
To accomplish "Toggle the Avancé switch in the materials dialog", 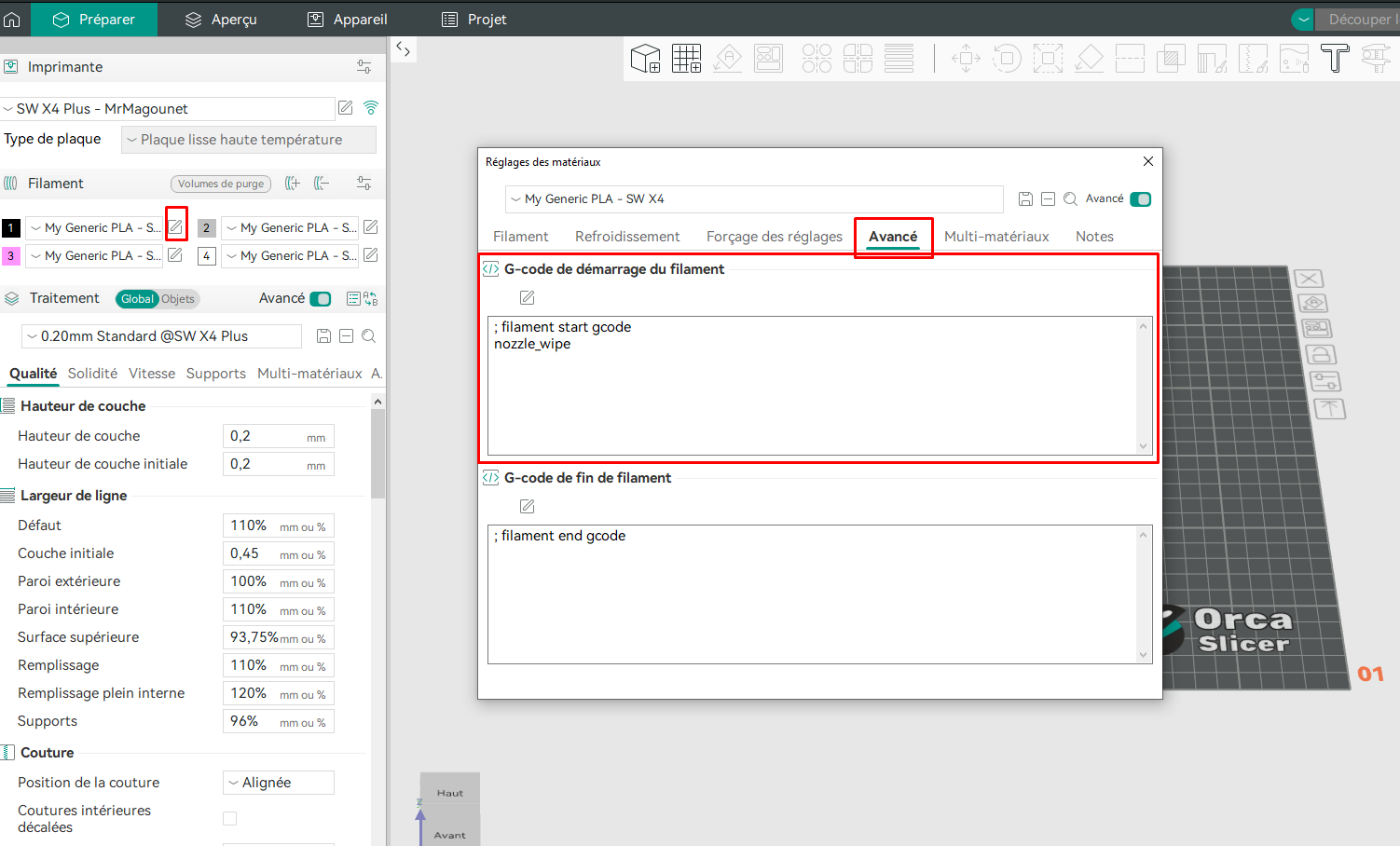I will click(x=1140, y=199).
